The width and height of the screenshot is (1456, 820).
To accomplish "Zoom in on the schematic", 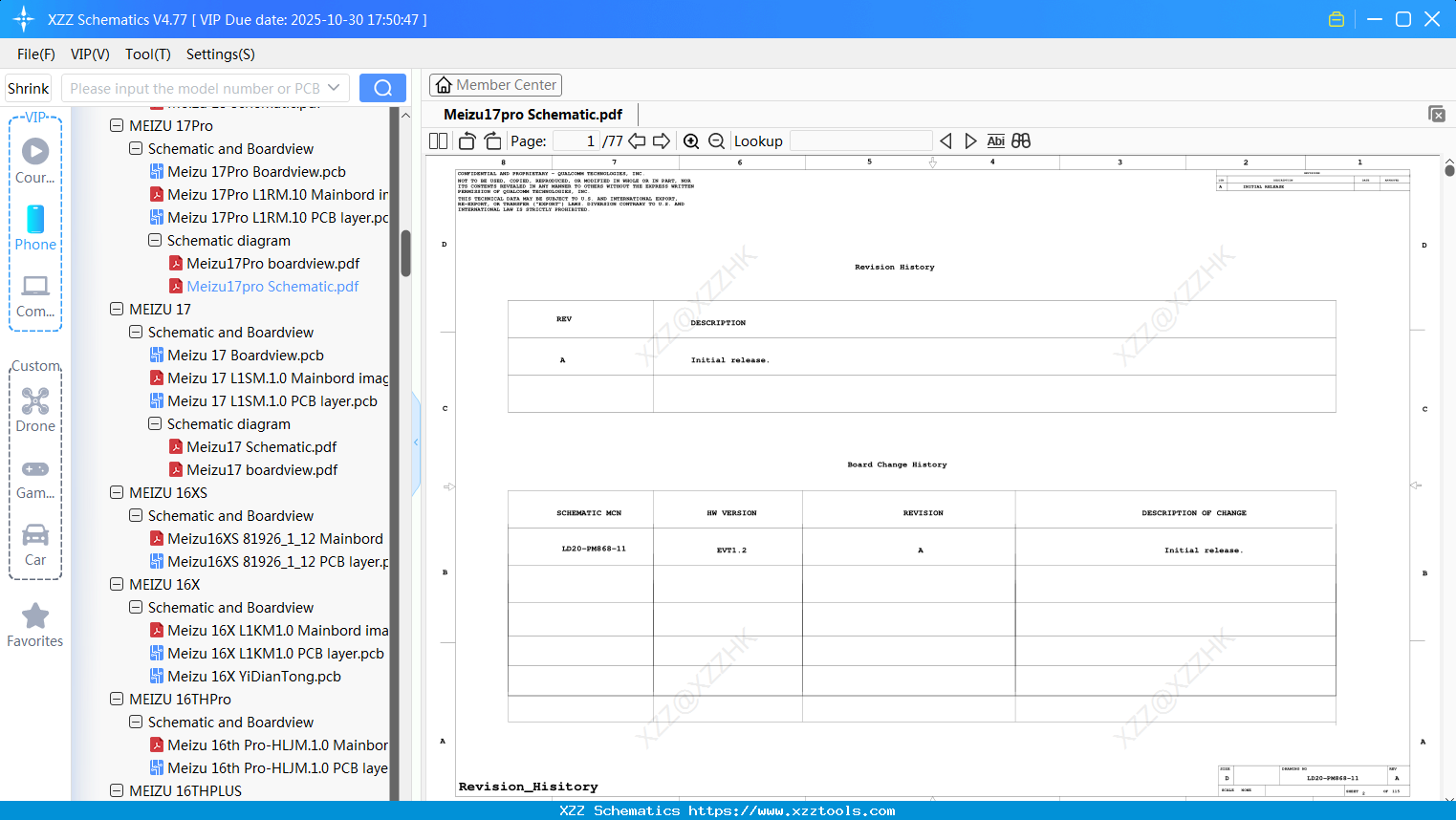I will click(x=691, y=141).
